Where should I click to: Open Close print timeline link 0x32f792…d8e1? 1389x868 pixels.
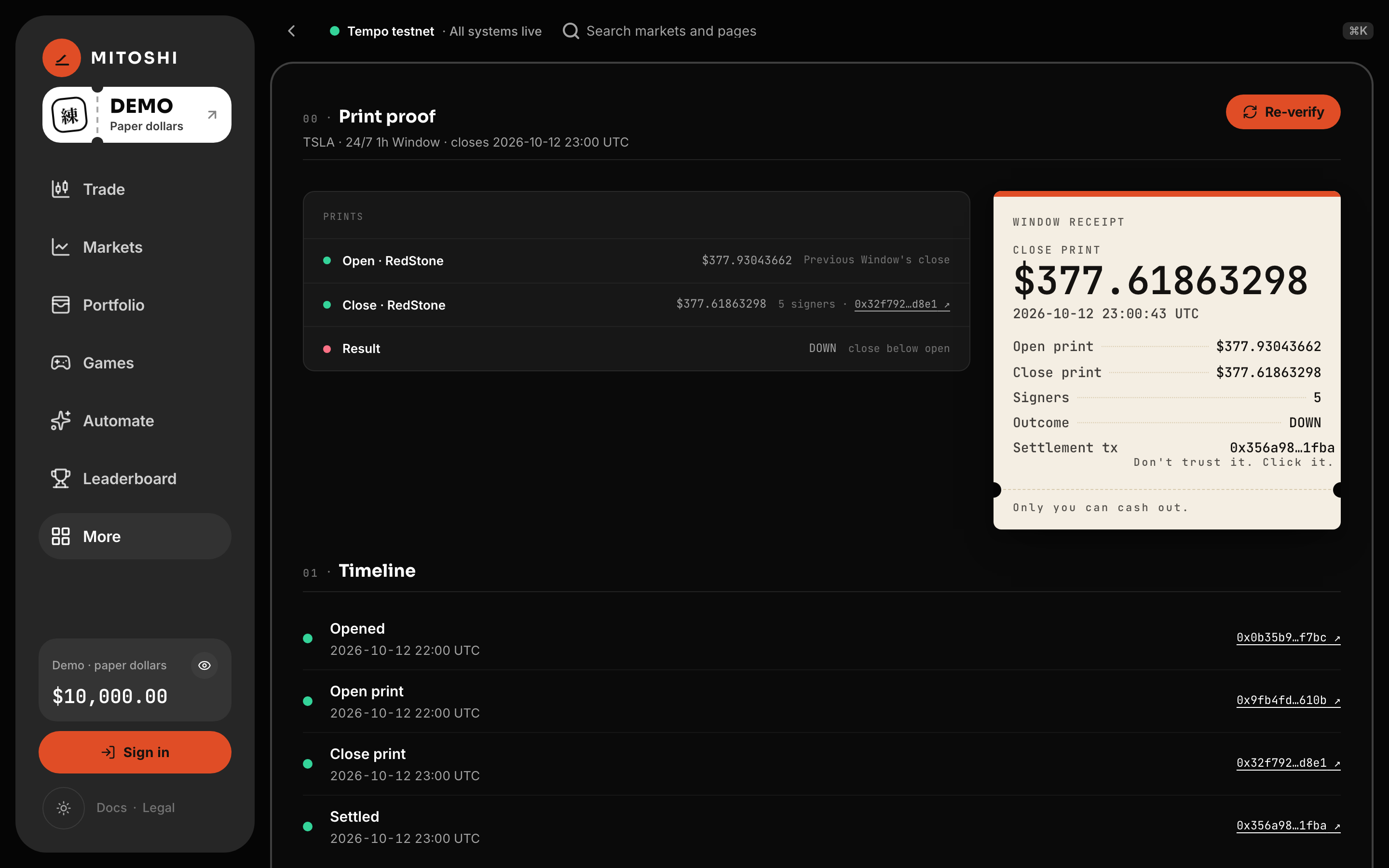point(1288,763)
